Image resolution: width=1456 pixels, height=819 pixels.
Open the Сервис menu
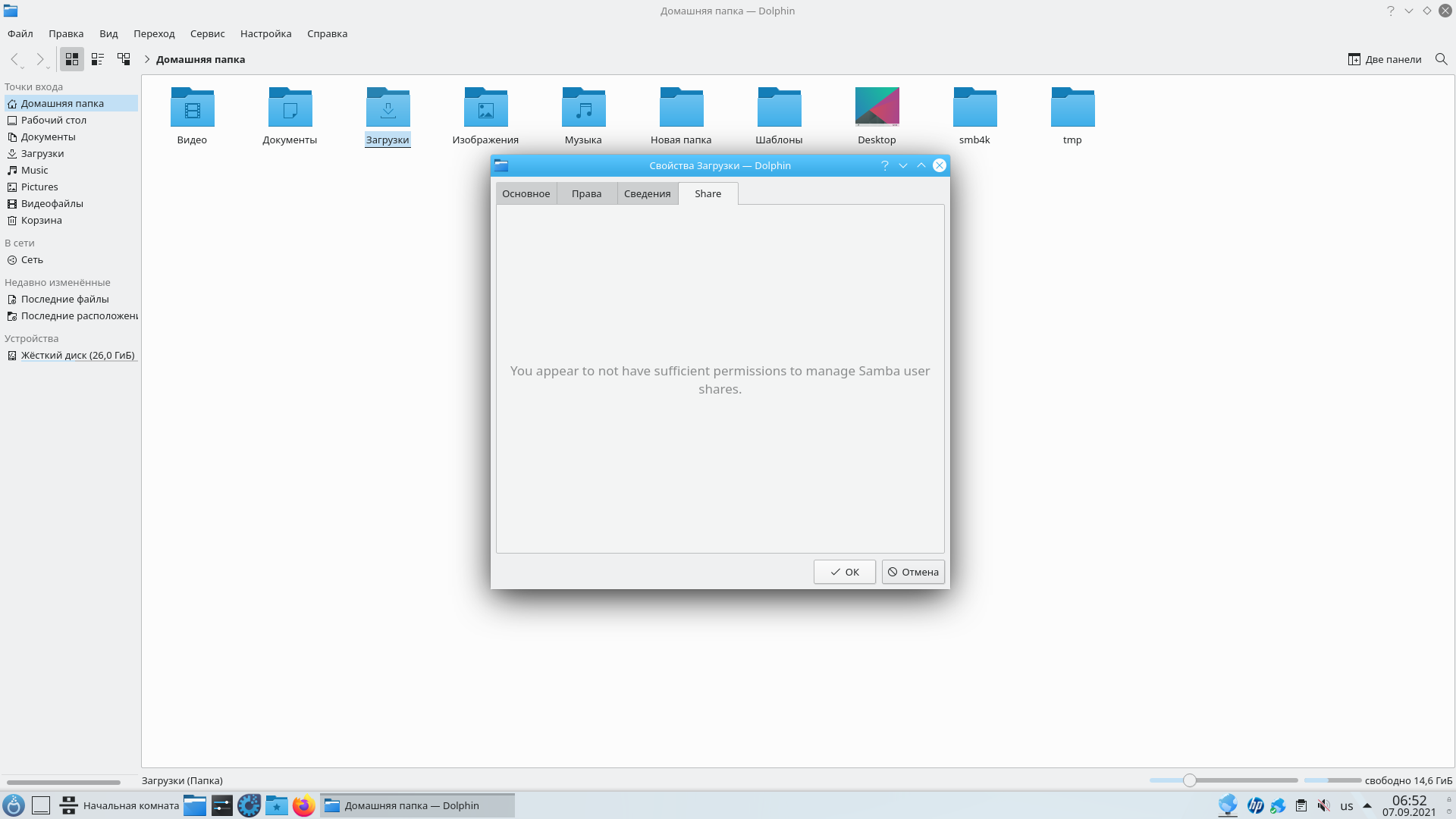coord(207,33)
